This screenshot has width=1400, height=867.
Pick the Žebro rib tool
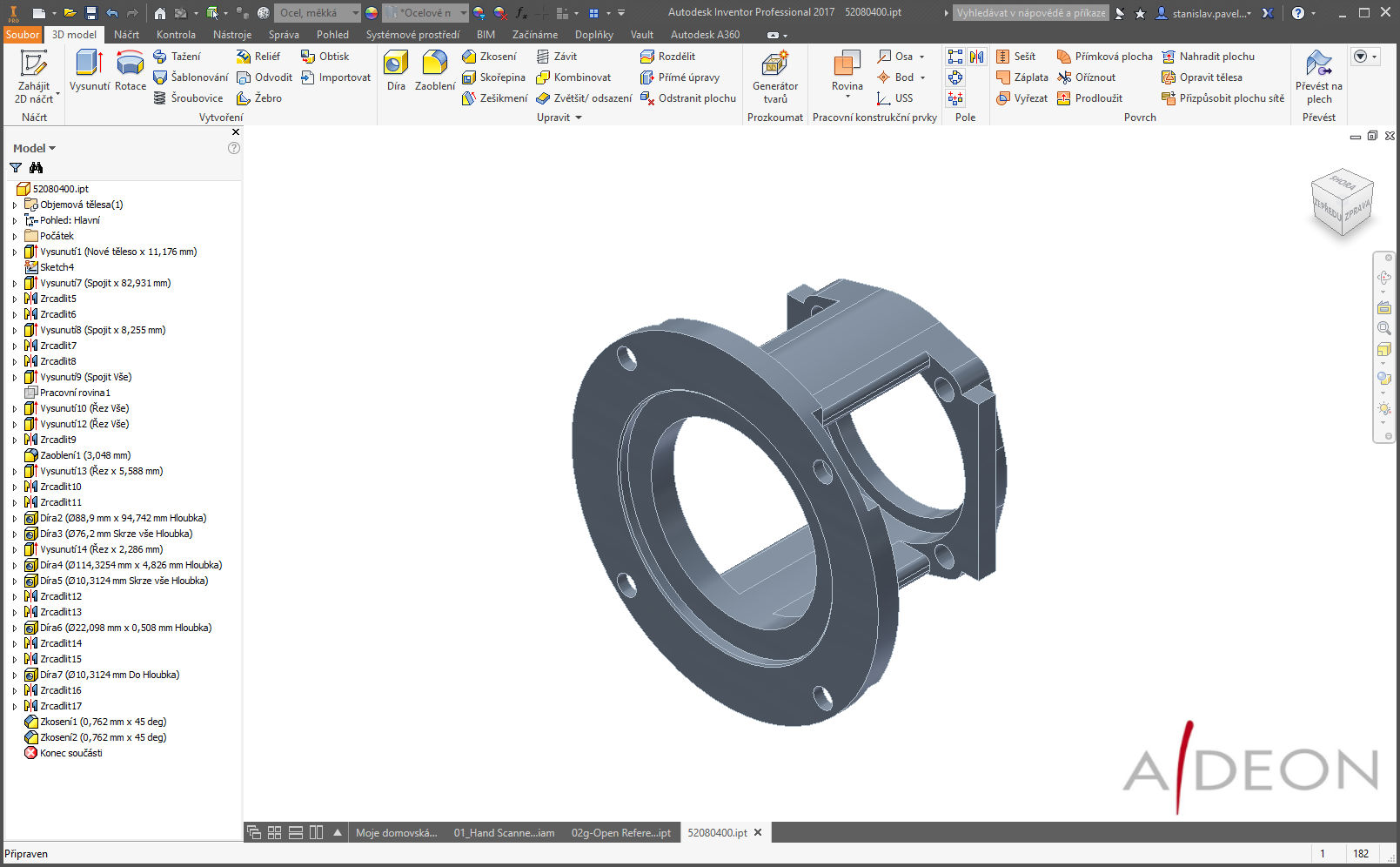pos(259,98)
